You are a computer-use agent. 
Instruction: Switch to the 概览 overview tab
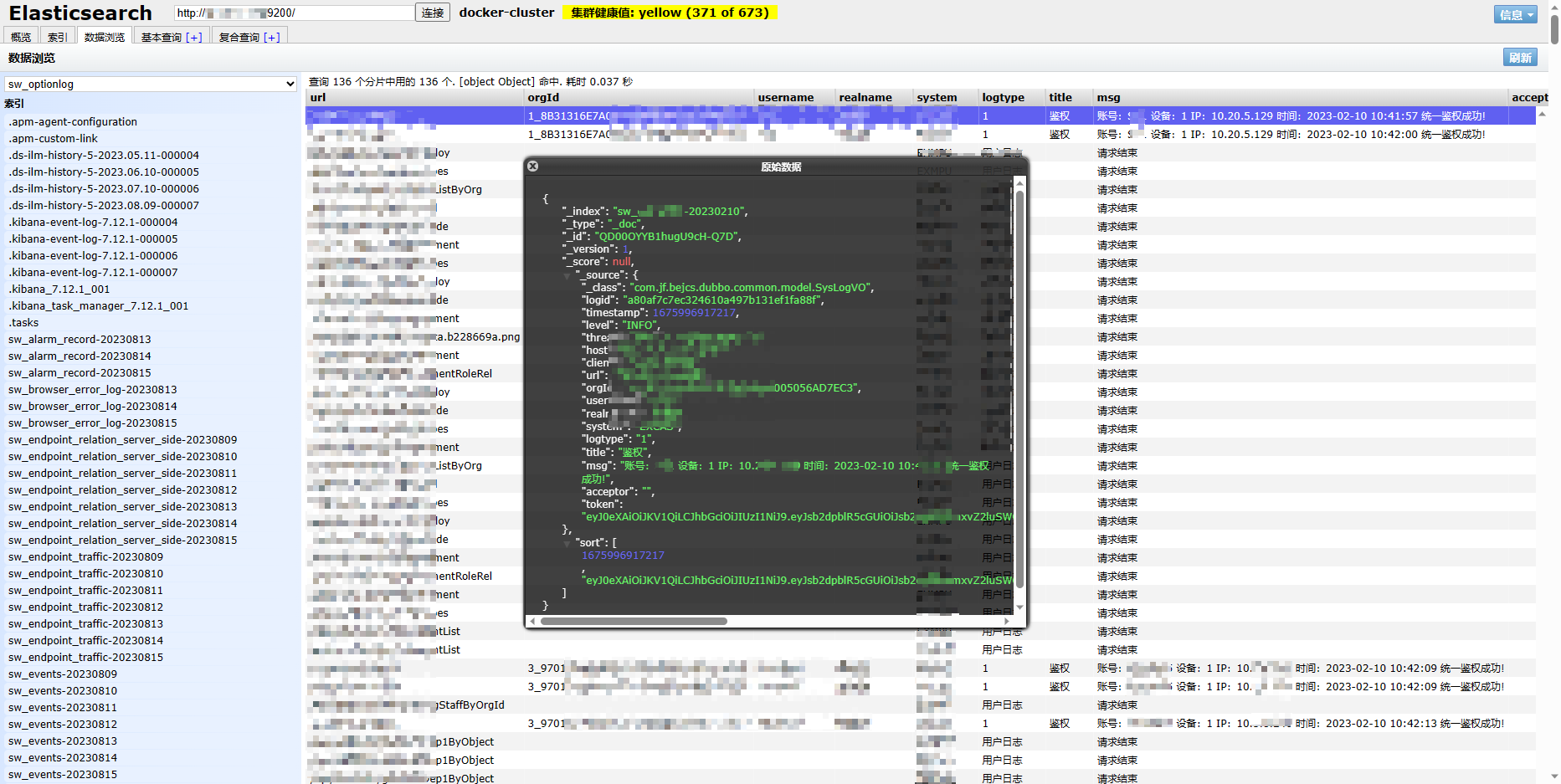[x=20, y=35]
